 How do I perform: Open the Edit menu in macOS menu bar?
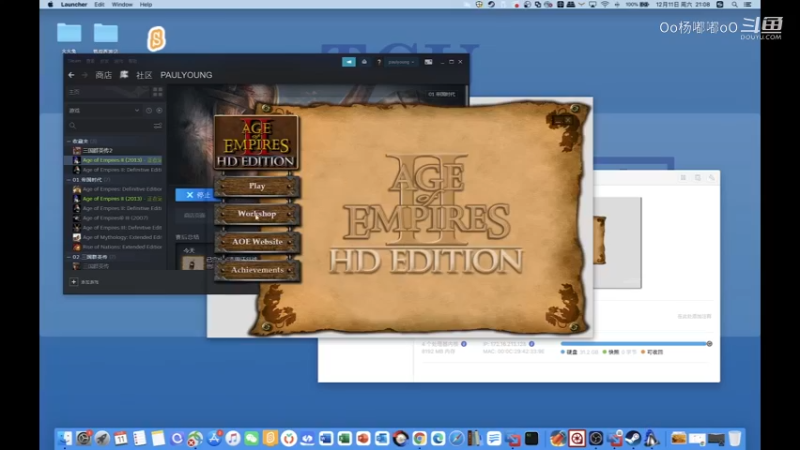(x=99, y=5)
